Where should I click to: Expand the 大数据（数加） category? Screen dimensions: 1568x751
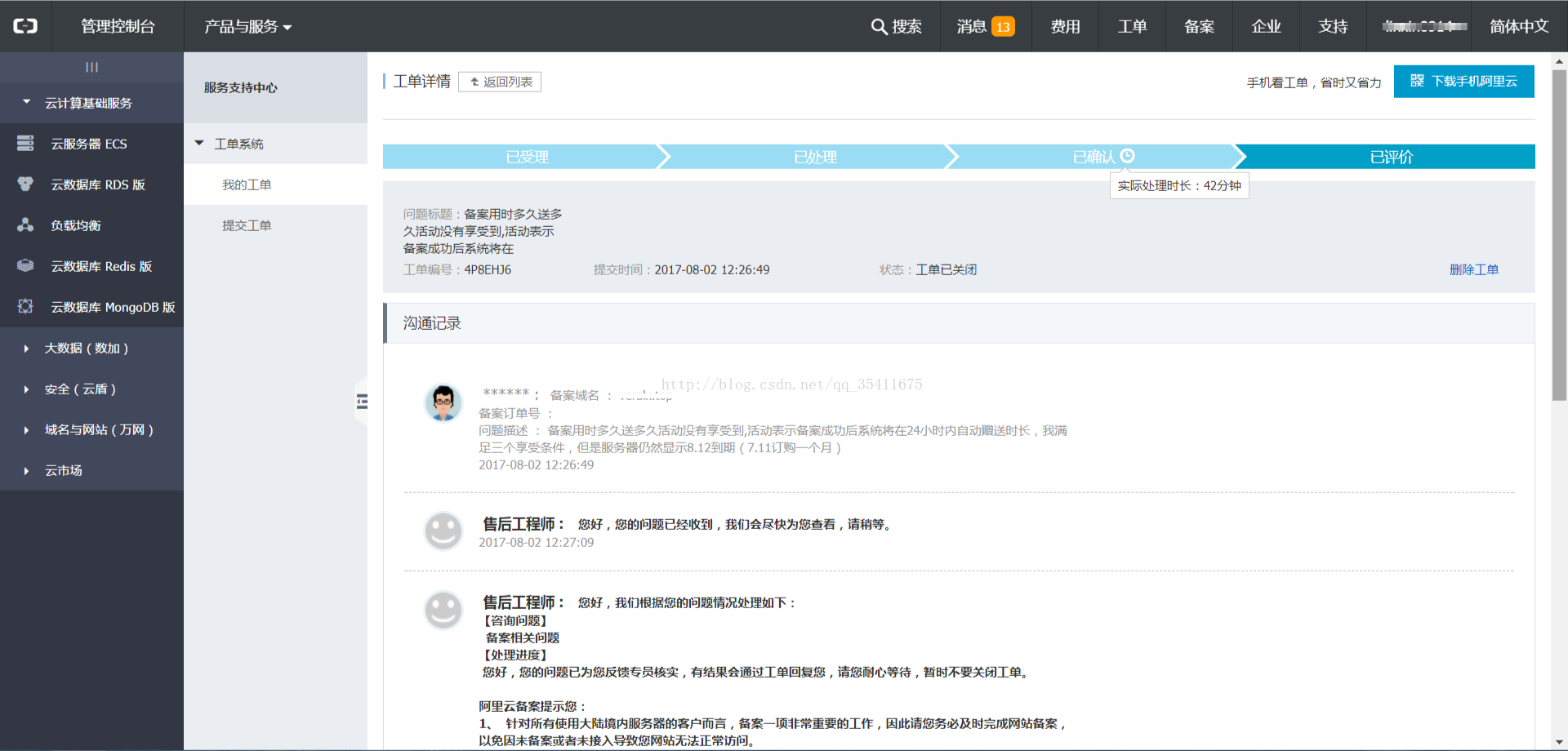coord(91,348)
